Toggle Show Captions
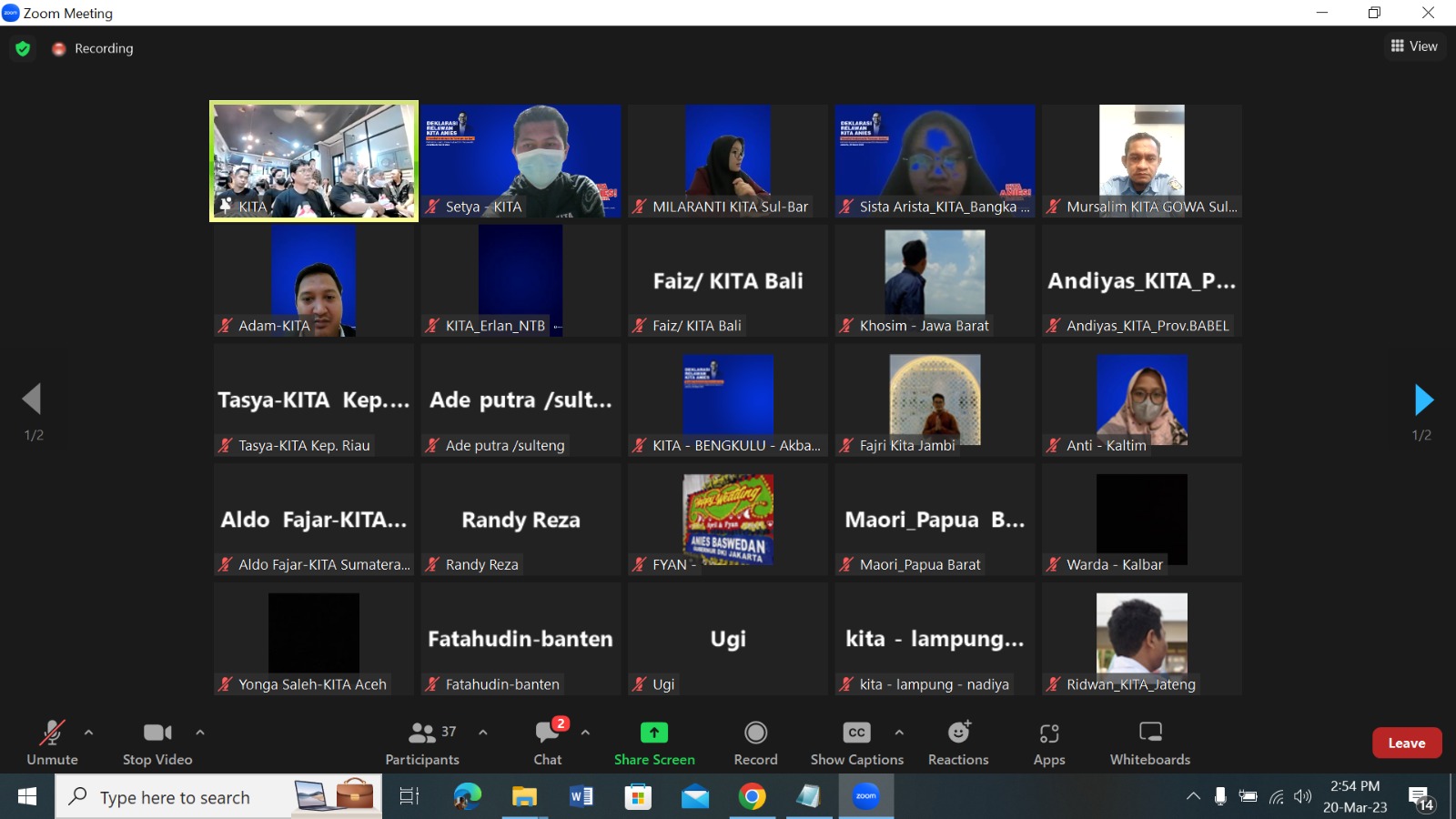This screenshot has width=1456, height=819. coord(856,733)
